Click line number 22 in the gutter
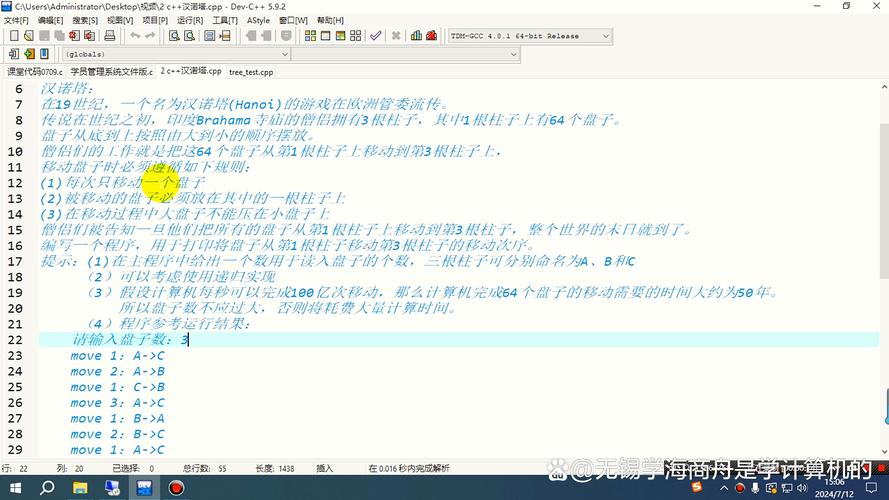 (15, 340)
